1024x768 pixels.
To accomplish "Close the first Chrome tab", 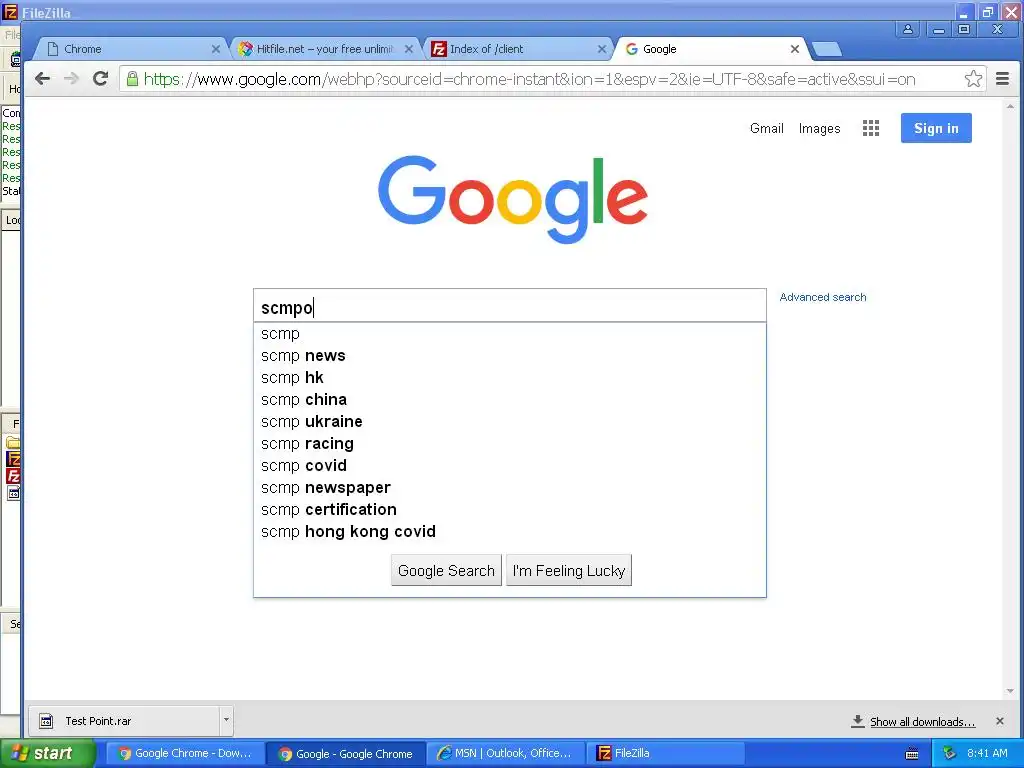I will tap(216, 49).
